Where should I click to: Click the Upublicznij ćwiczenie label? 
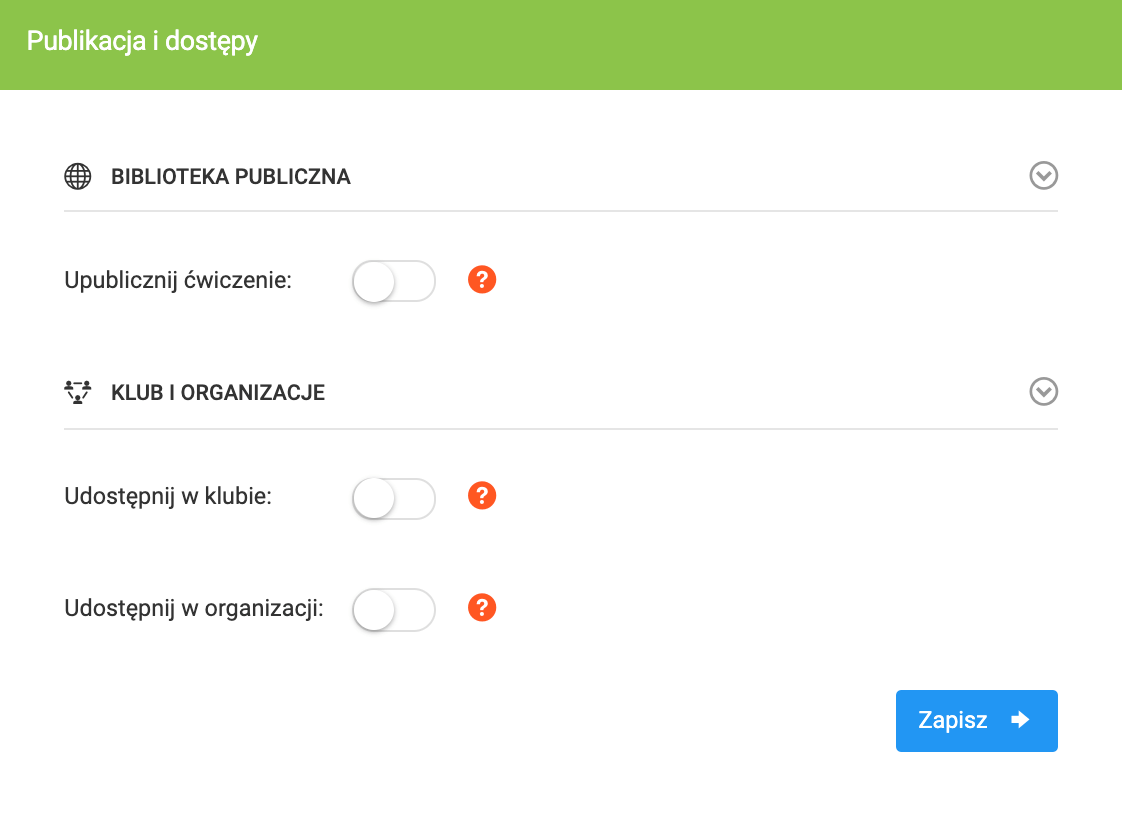pyautogui.click(x=177, y=280)
